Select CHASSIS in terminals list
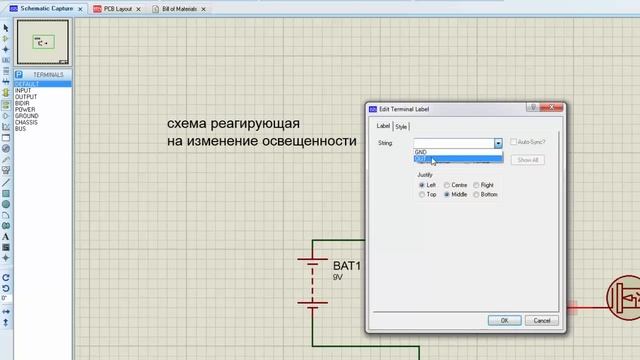640x360 pixels. pyautogui.click(x=26, y=122)
